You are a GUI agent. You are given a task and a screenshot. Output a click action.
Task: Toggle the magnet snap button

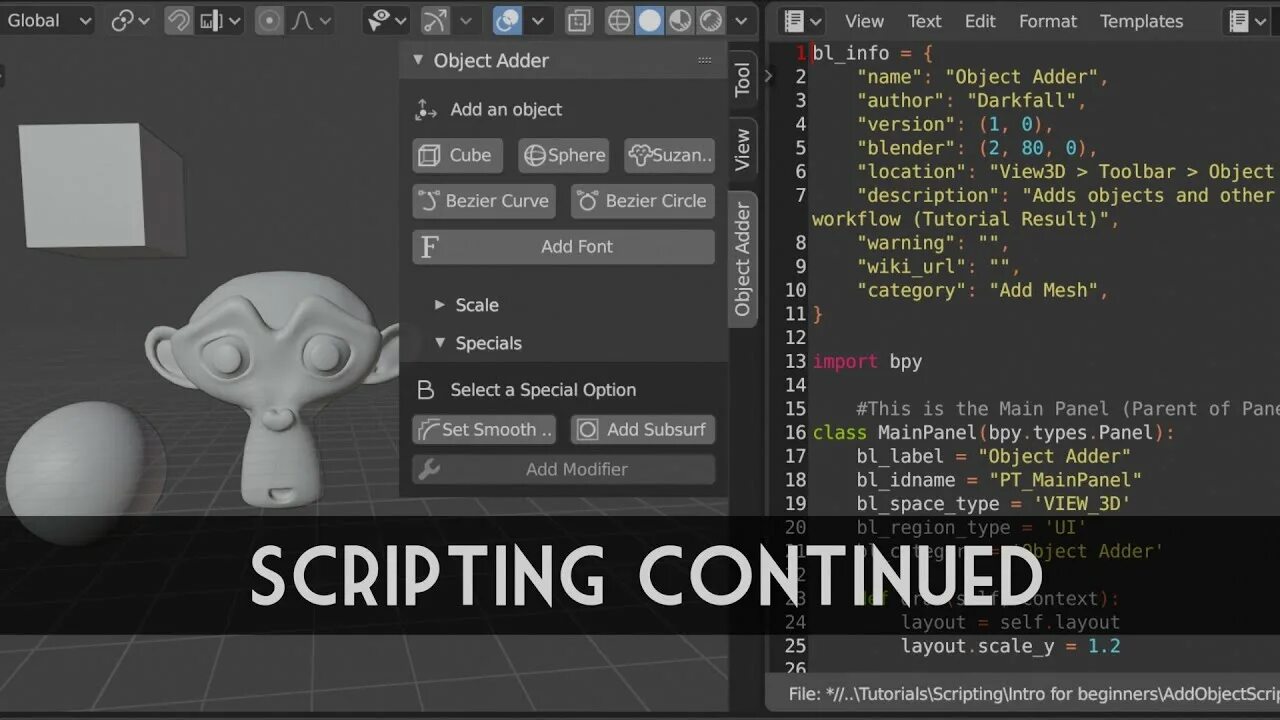(x=178, y=20)
